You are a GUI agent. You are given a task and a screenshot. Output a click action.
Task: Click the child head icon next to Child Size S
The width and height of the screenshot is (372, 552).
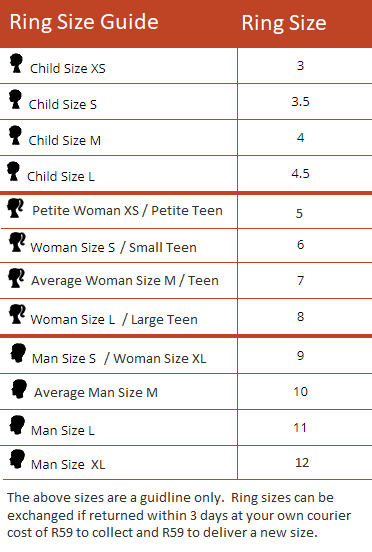15,99
